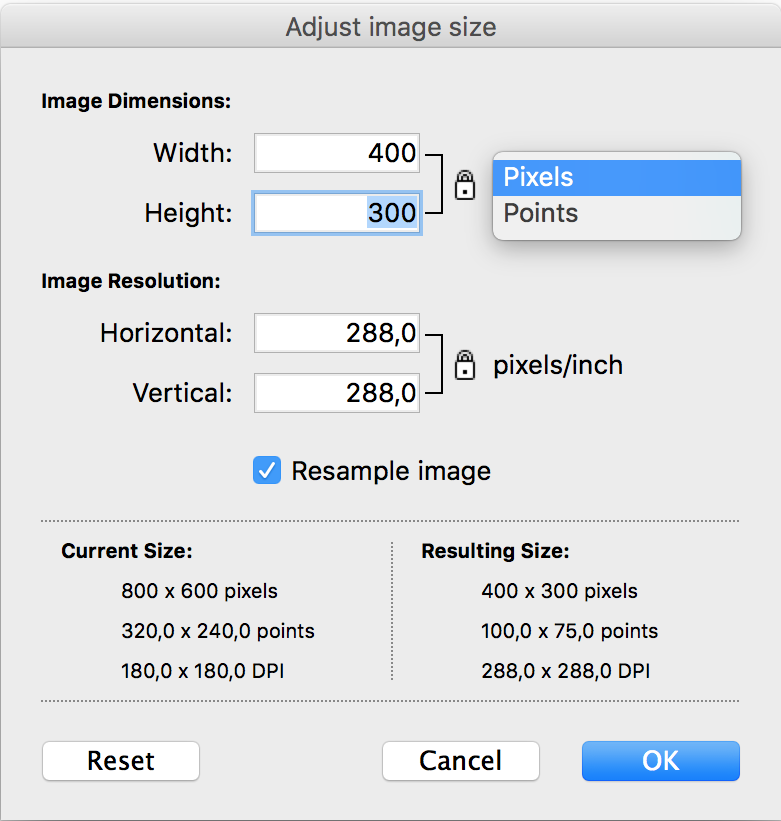The height and width of the screenshot is (821, 781).
Task: Uncheck the Resample image checkbox
Action: click(267, 470)
